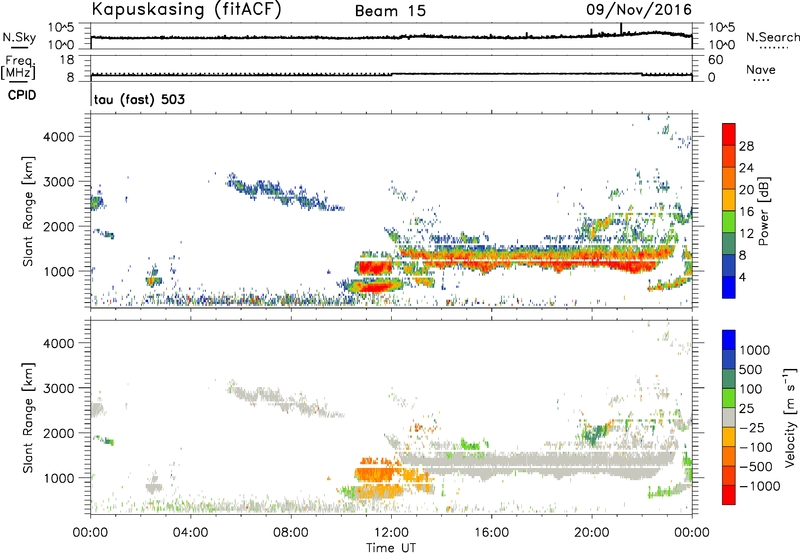
Task: Click the 4000 tick in power panel
Action: click(x=59, y=137)
